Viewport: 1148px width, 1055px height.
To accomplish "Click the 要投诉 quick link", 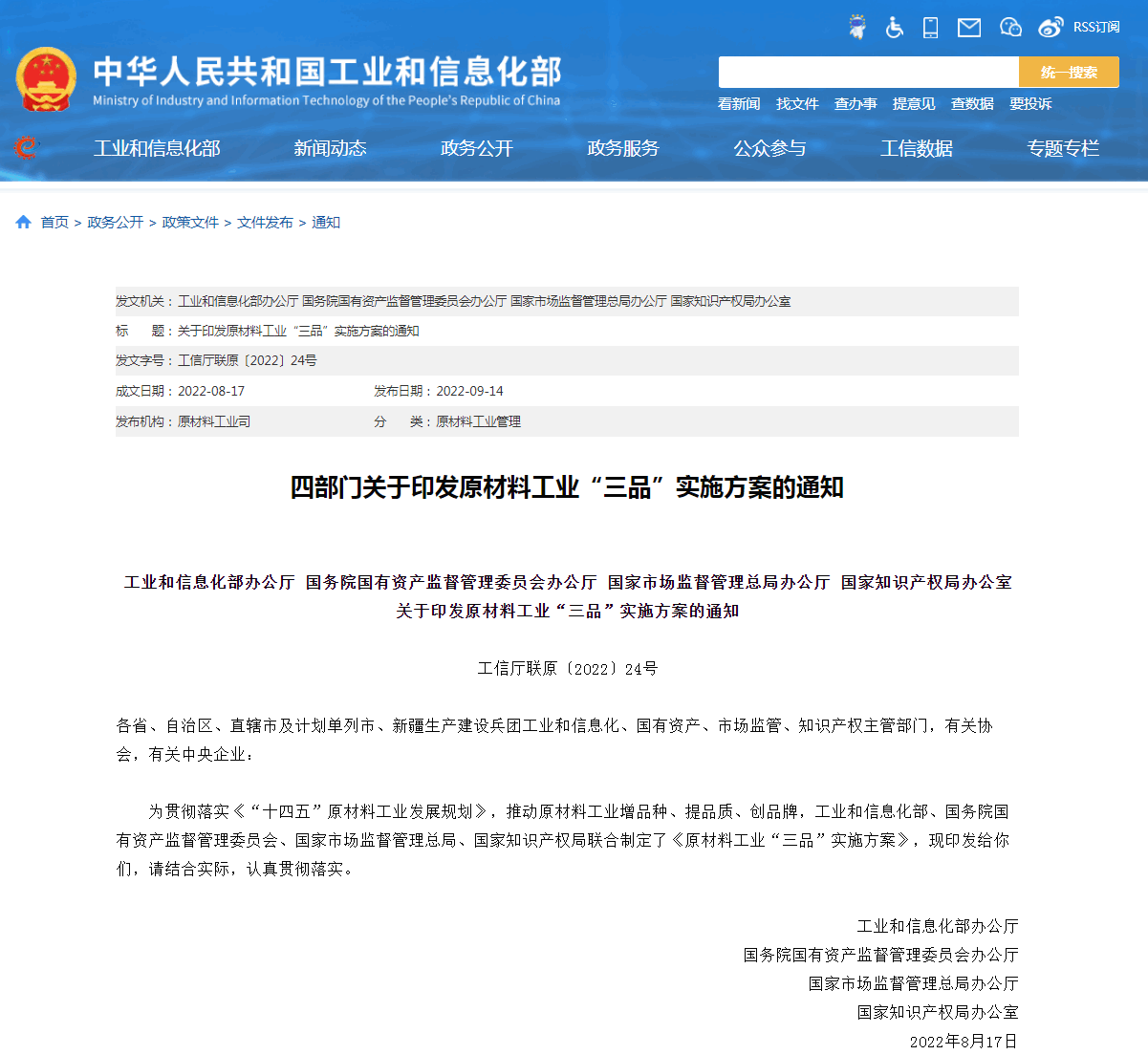I will pos(1030,104).
